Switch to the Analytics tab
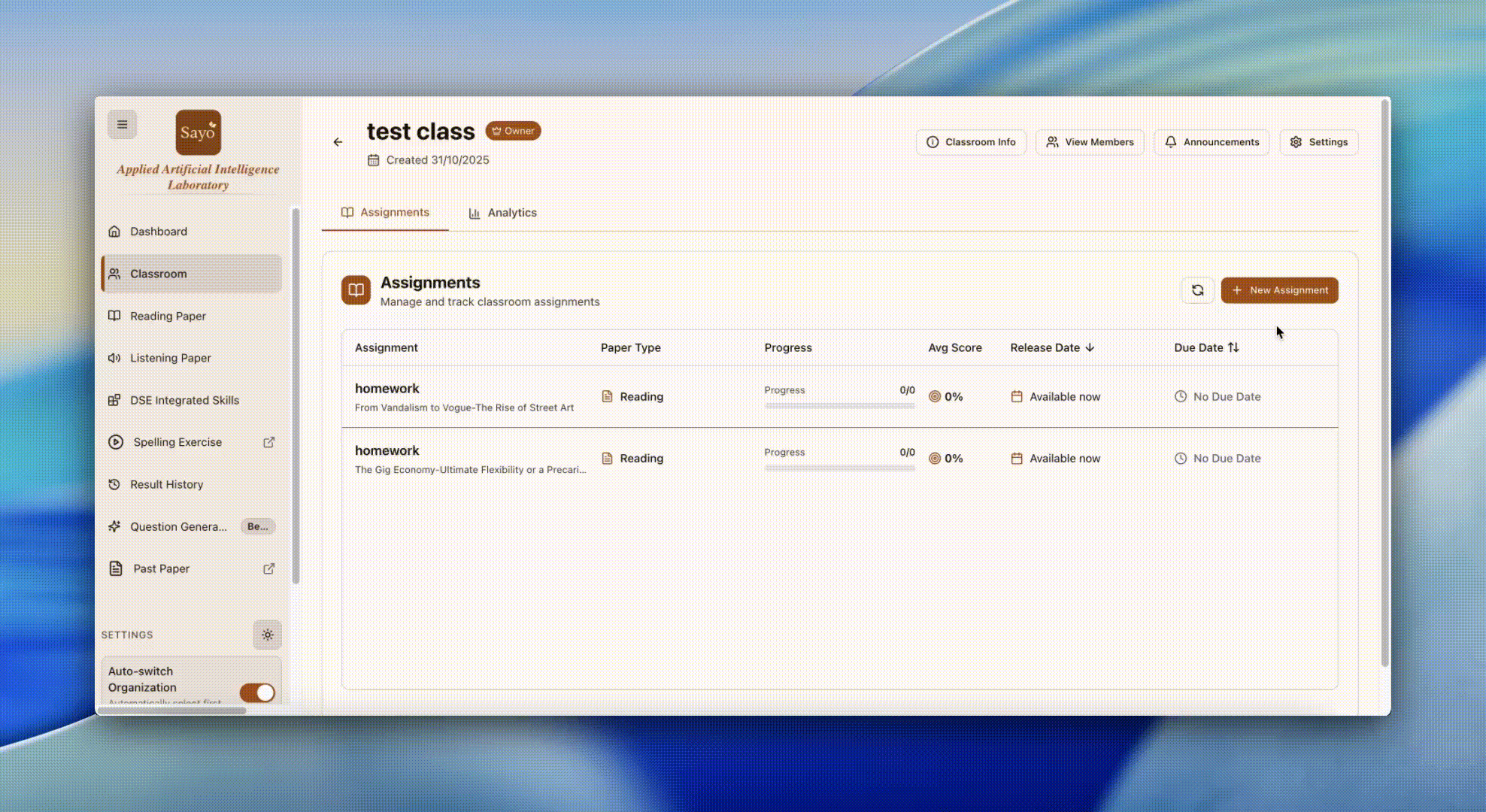The height and width of the screenshot is (812, 1486). pos(502,213)
